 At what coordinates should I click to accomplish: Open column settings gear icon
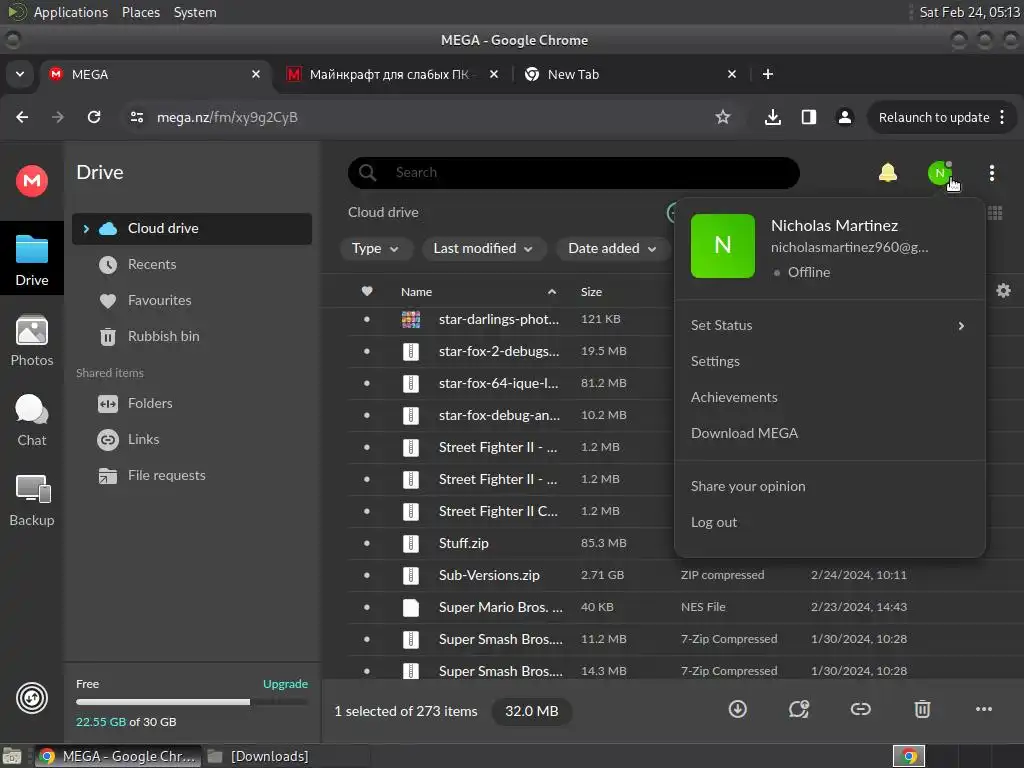tap(1003, 291)
